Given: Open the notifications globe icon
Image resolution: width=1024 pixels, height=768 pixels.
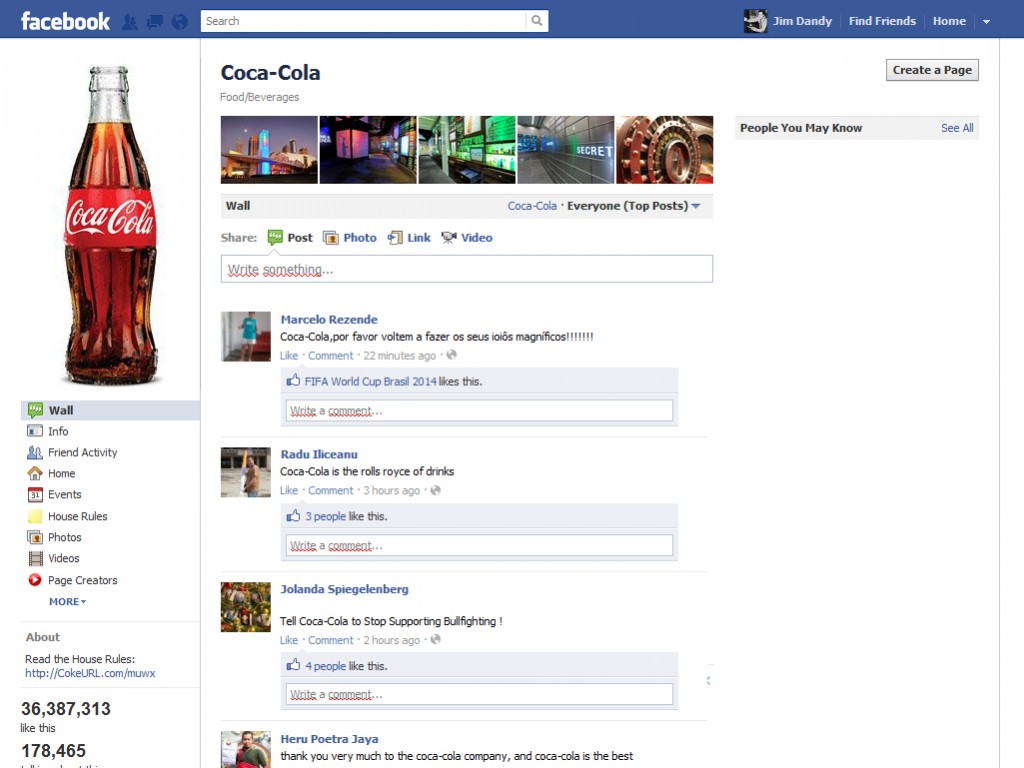Looking at the screenshot, I should pos(179,20).
